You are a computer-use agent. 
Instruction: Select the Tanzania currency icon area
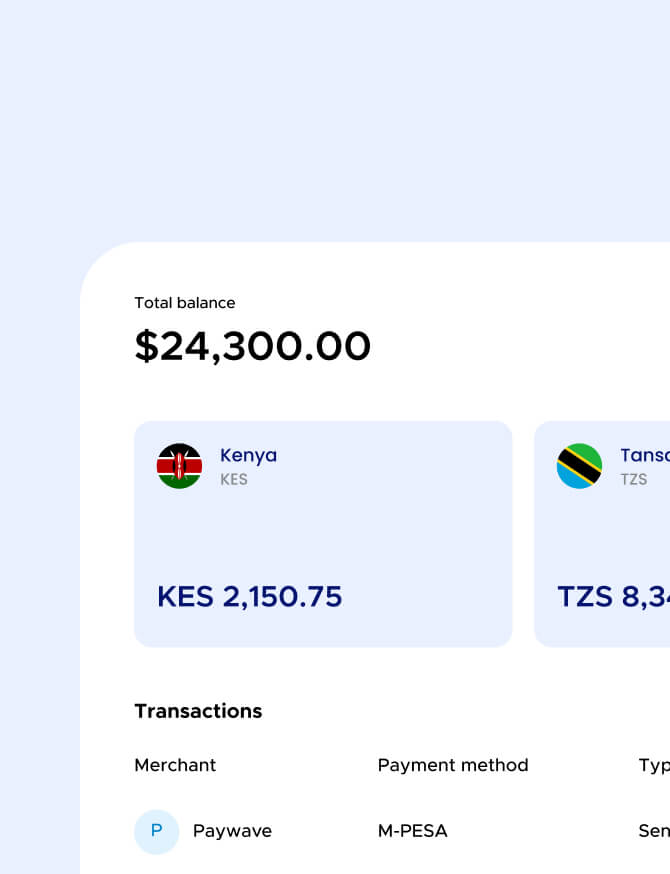(x=581, y=465)
